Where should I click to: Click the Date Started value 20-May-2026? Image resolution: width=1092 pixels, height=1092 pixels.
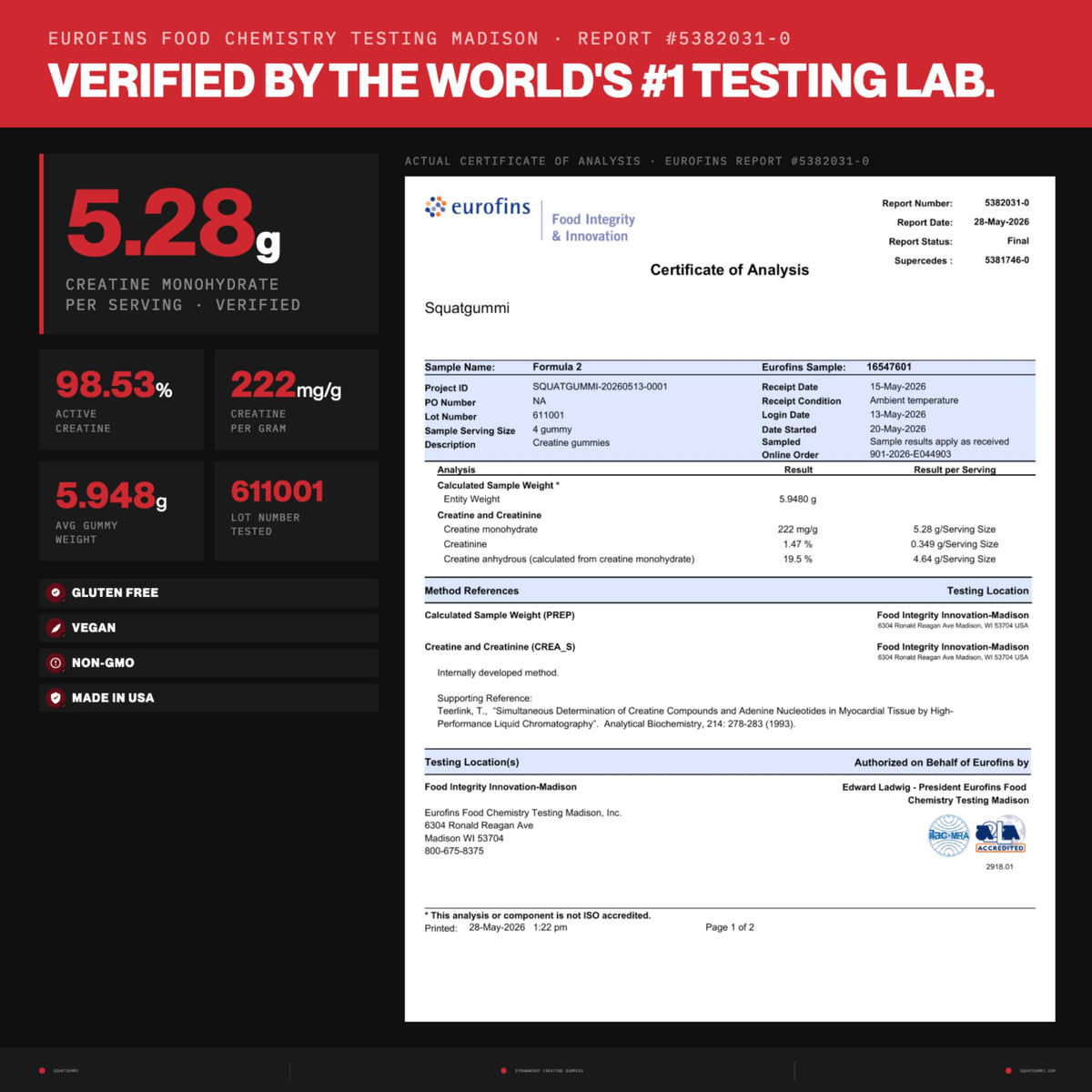[897, 430]
